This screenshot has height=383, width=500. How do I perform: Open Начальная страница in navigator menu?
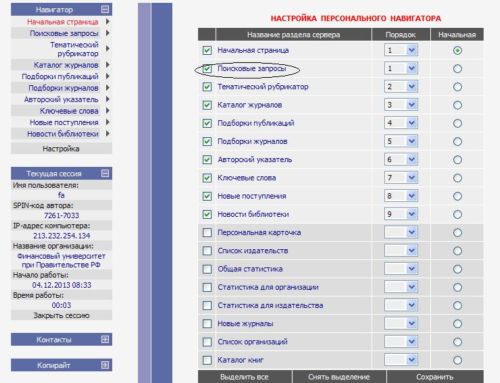point(63,22)
